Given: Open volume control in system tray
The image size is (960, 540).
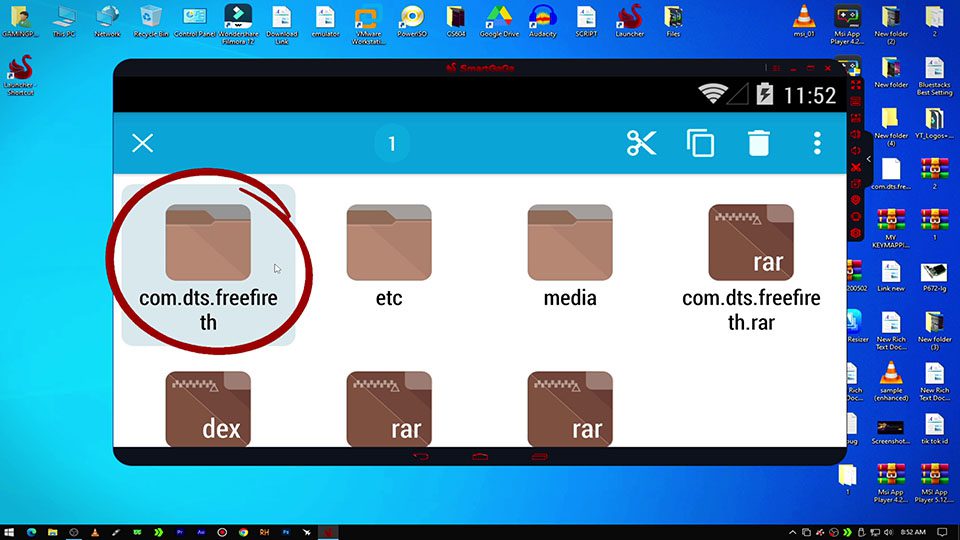Looking at the screenshot, I should coord(888,533).
